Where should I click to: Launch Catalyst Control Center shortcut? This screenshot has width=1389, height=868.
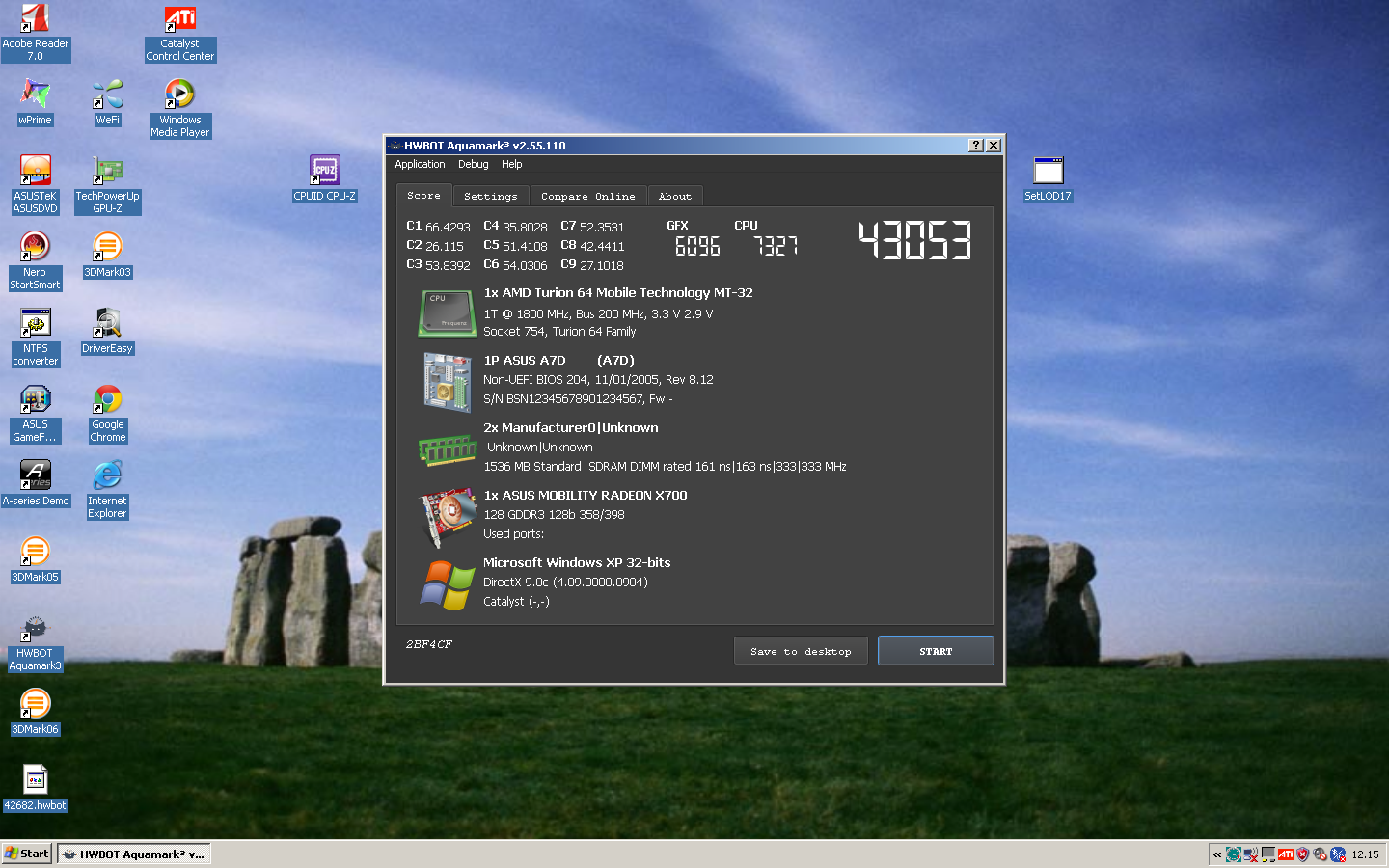pyautogui.click(x=180, y=32)
